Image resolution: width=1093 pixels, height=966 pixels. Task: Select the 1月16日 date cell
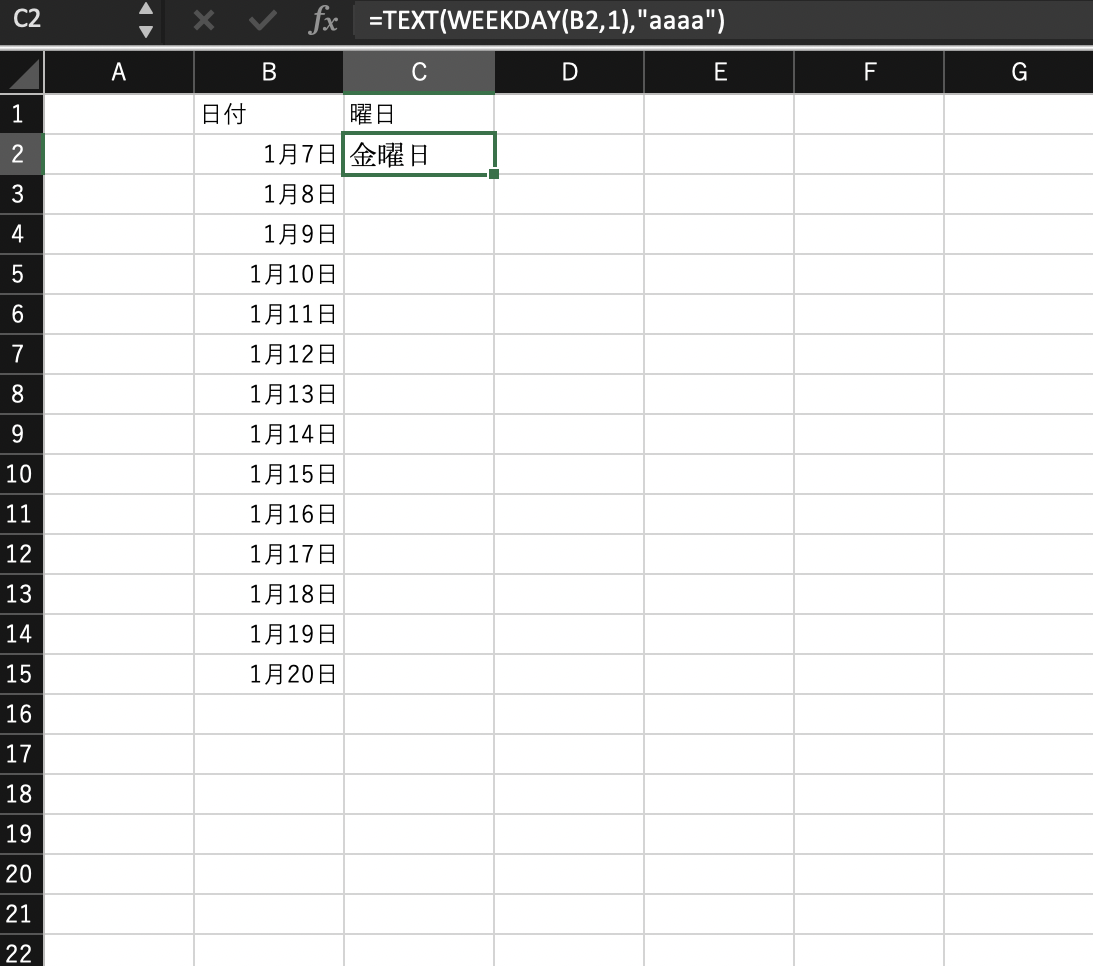(x=268, y=514)
